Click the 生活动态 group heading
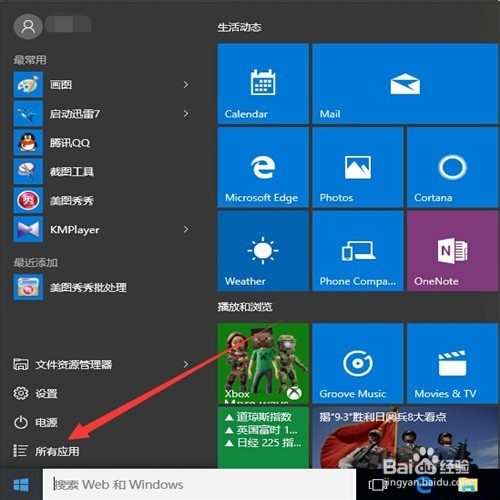This screenshot has height=500, width=500. [x=239, y=27]
